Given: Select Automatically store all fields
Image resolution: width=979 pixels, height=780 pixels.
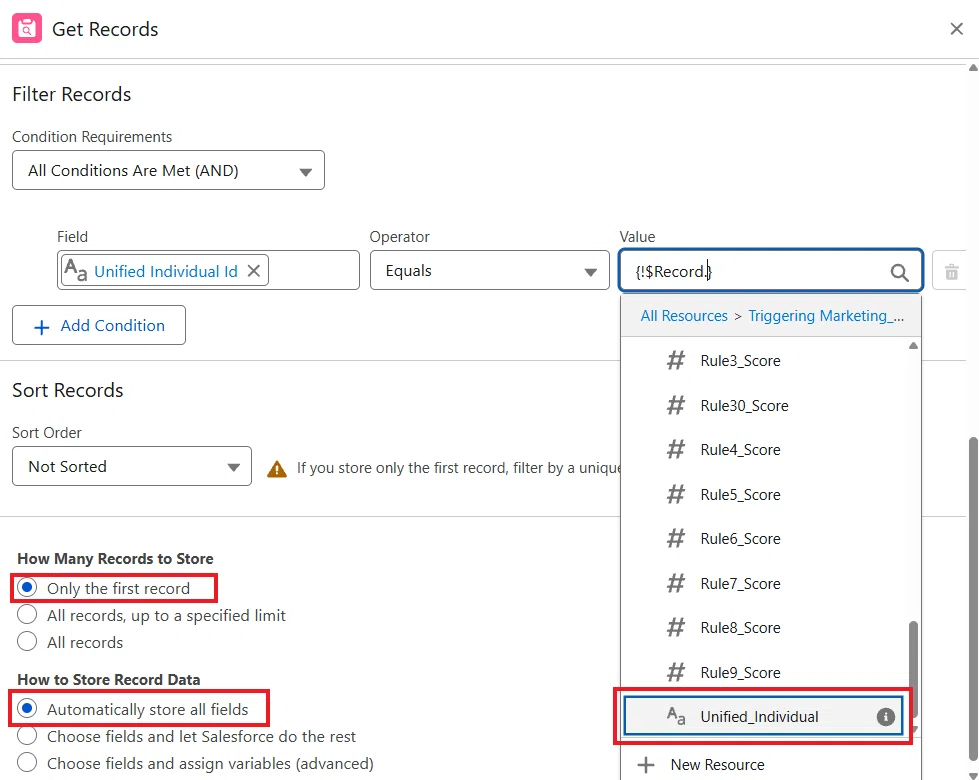Looking at the screenshot, I should pos(27,708).
